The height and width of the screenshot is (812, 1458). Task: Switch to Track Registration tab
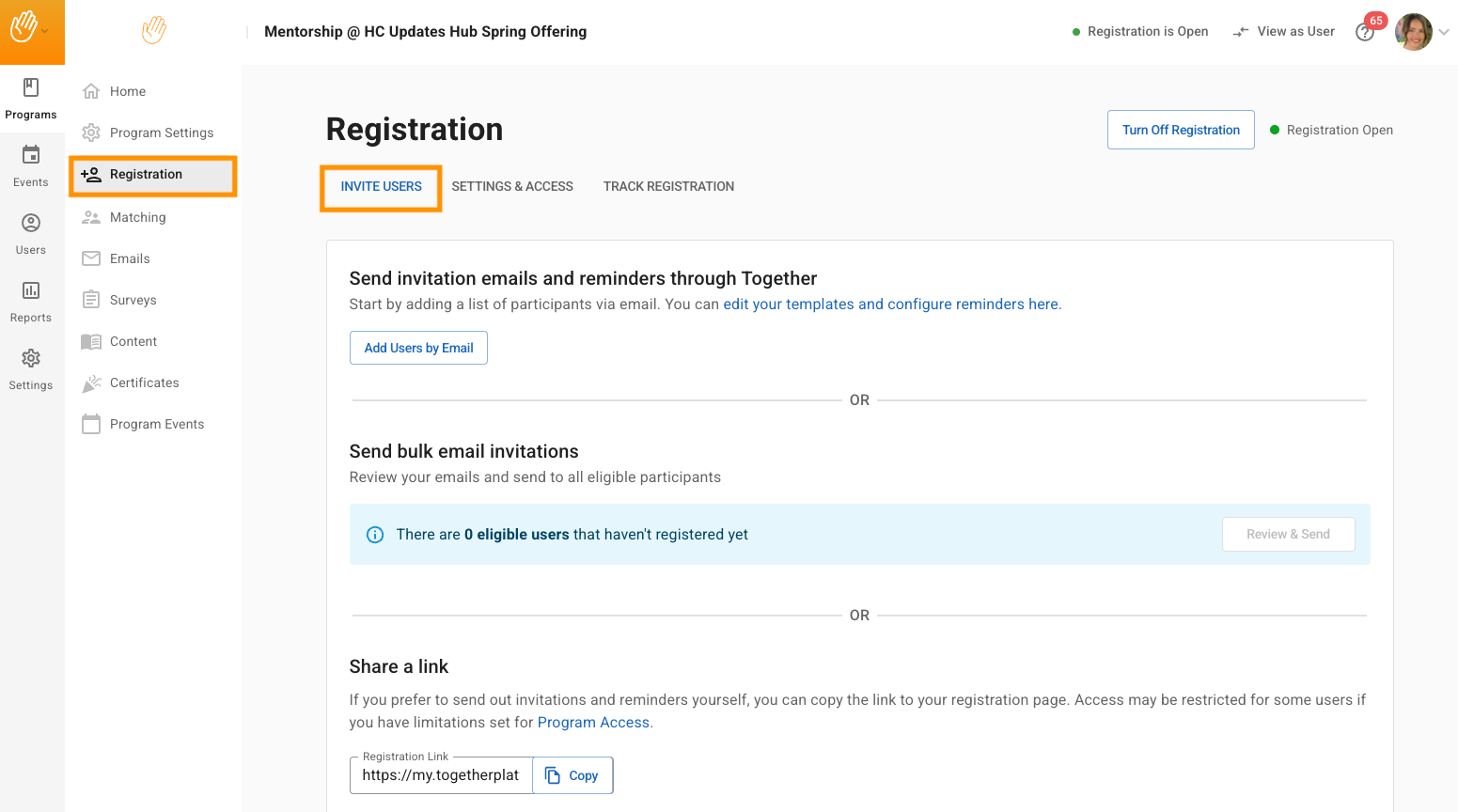(x=668, y=187)
